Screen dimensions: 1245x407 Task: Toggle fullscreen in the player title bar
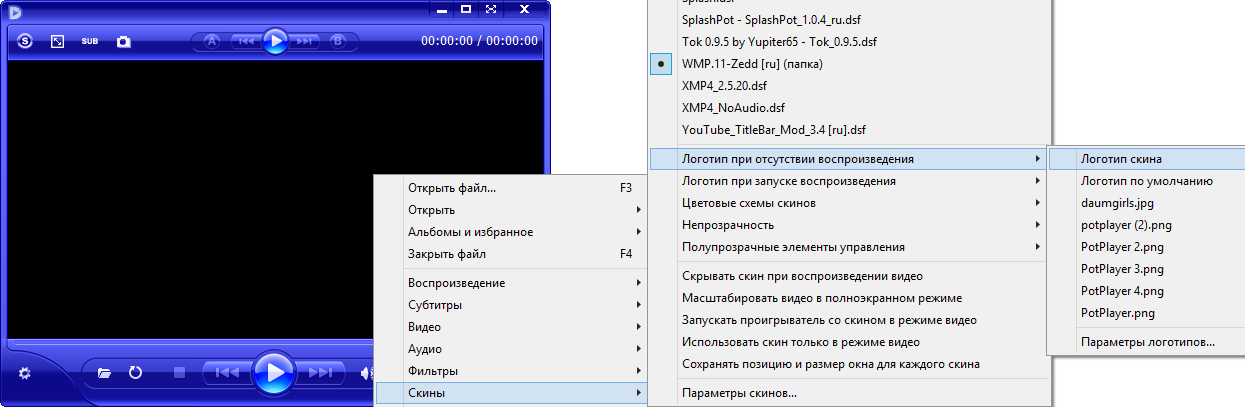click(490, 10)
